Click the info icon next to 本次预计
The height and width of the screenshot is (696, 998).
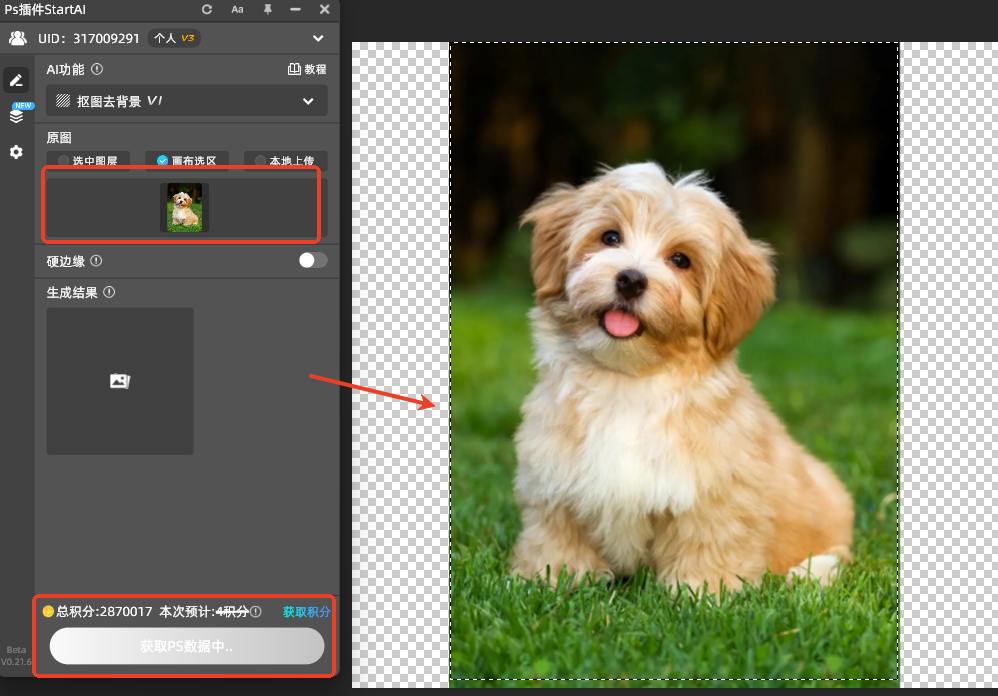click(x=256, y=611)
